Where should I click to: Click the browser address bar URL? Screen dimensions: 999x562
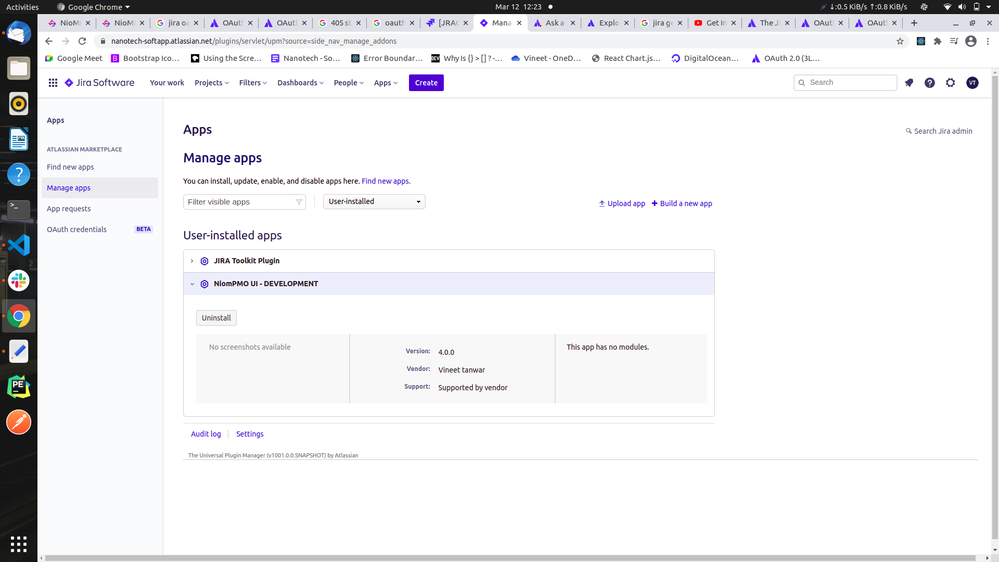[x=254, y=41]
